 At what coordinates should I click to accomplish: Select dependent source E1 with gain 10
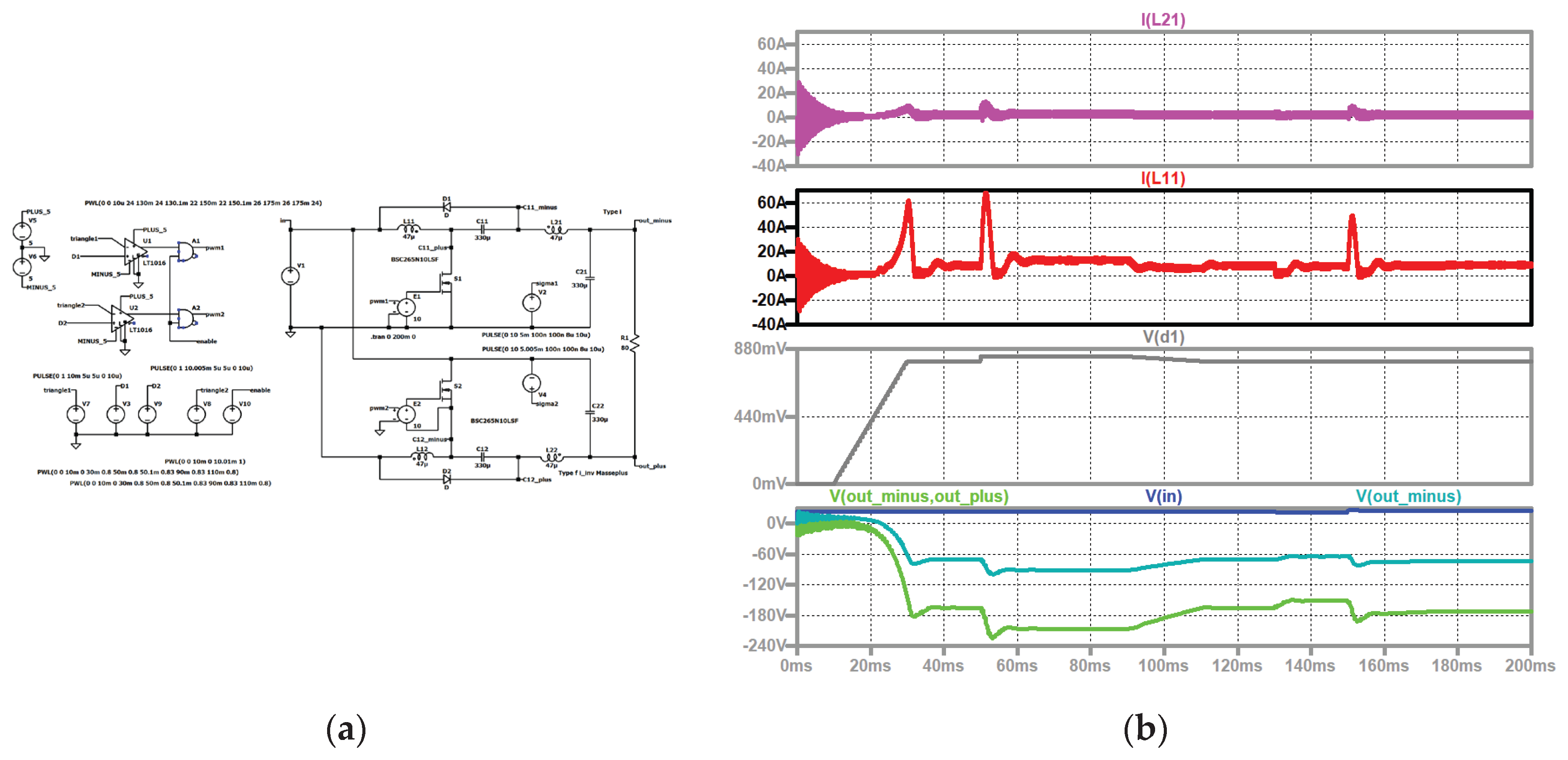(x=406, y=307)
